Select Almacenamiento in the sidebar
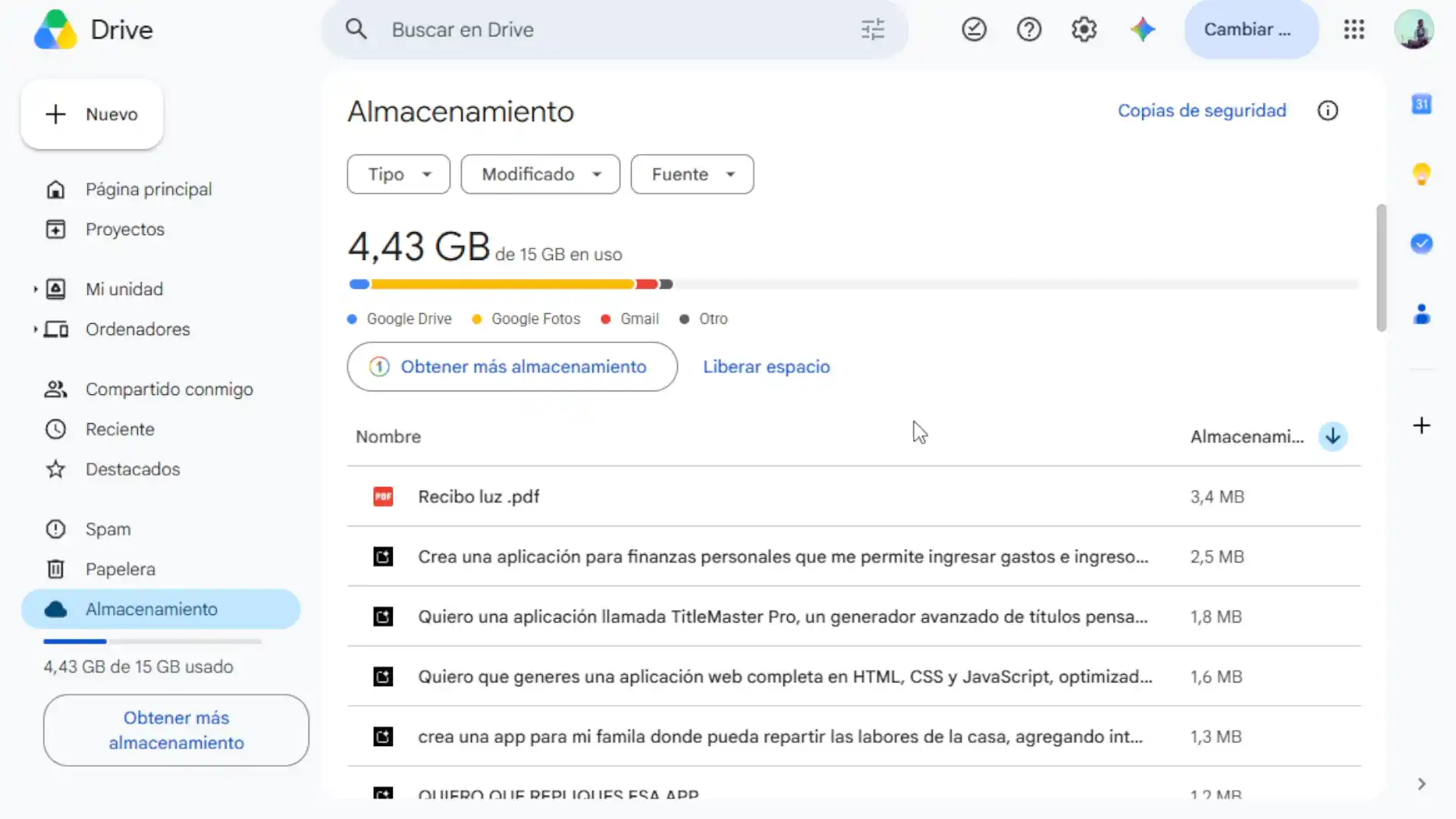Image resolution: width=1456 pixels, height=819 pixels. (161, 609)
